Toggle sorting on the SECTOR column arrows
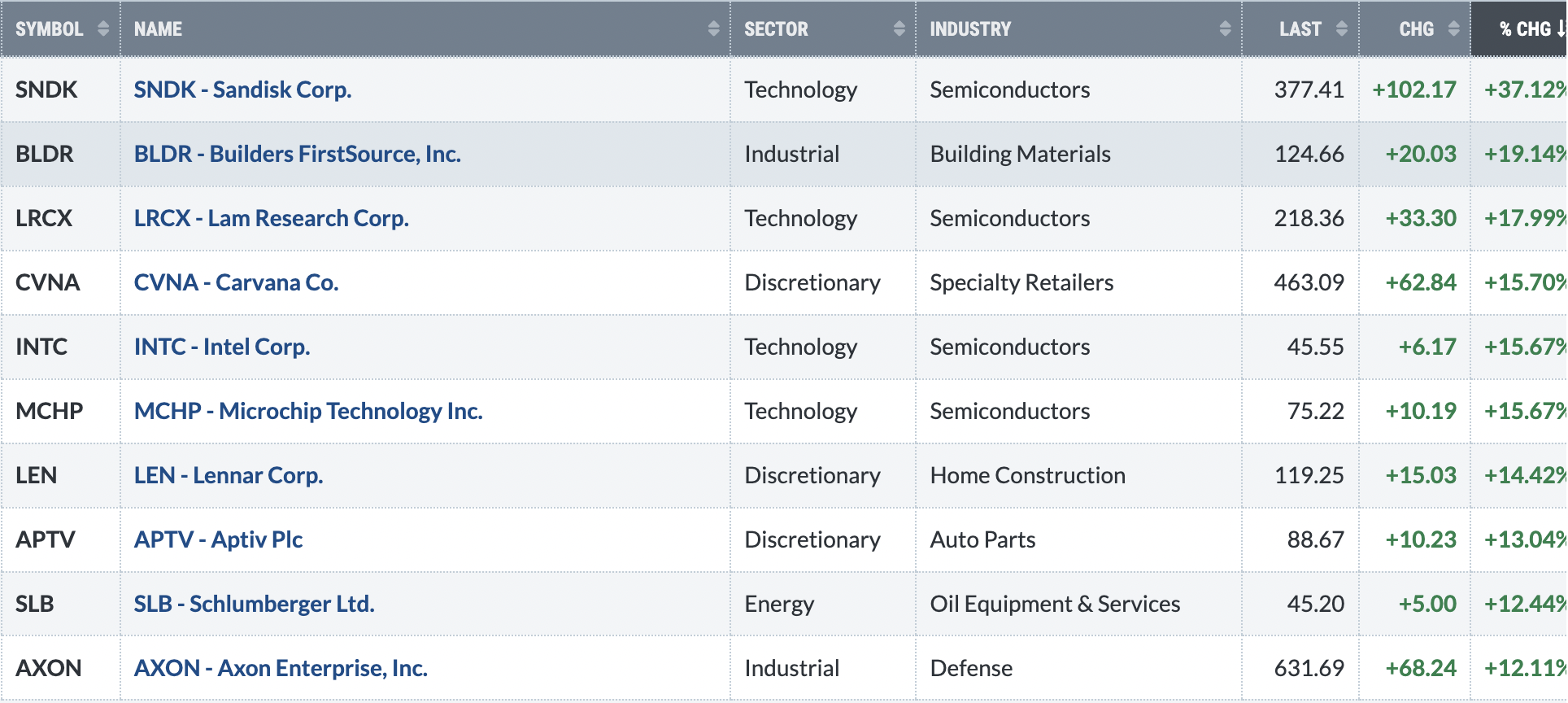Image resolution: width=1568 pixels, height=703 pixels. pos(899,29)
